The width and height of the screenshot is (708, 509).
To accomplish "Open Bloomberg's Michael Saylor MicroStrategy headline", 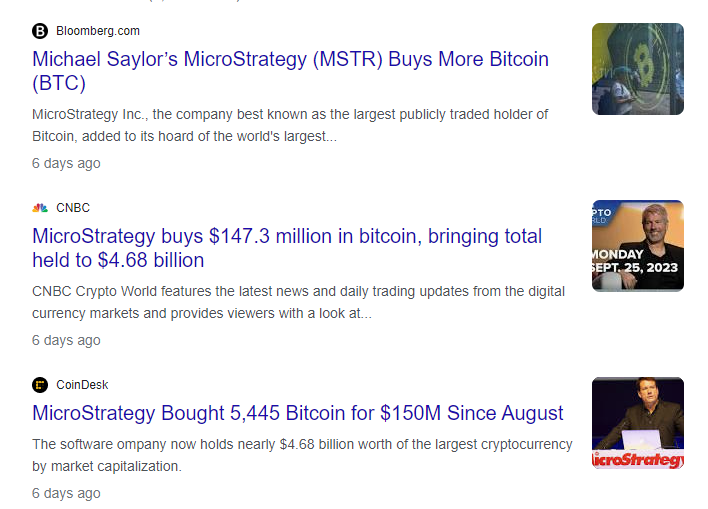I will coord(290,71).
